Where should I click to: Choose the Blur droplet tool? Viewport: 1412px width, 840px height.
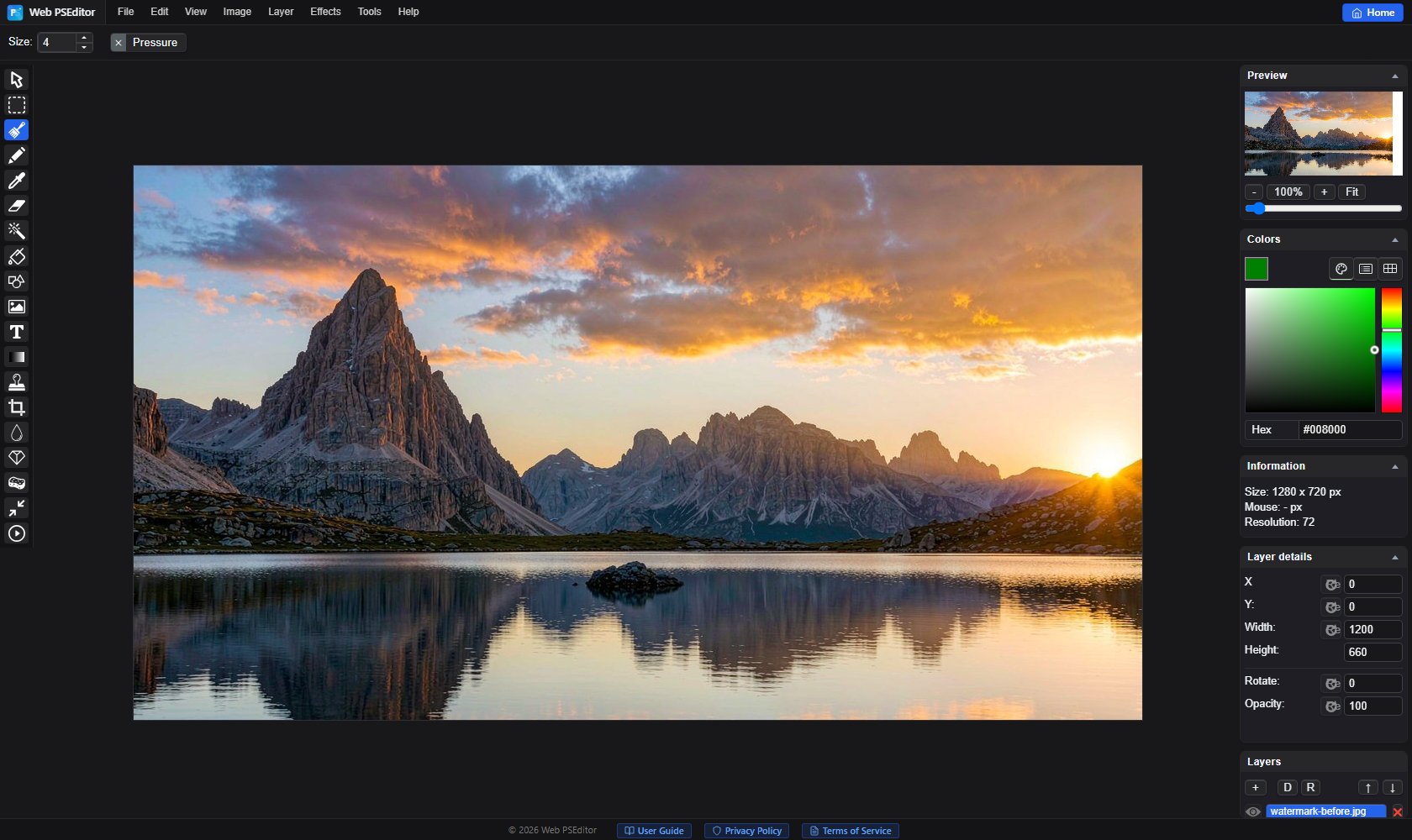pos(16,433)
